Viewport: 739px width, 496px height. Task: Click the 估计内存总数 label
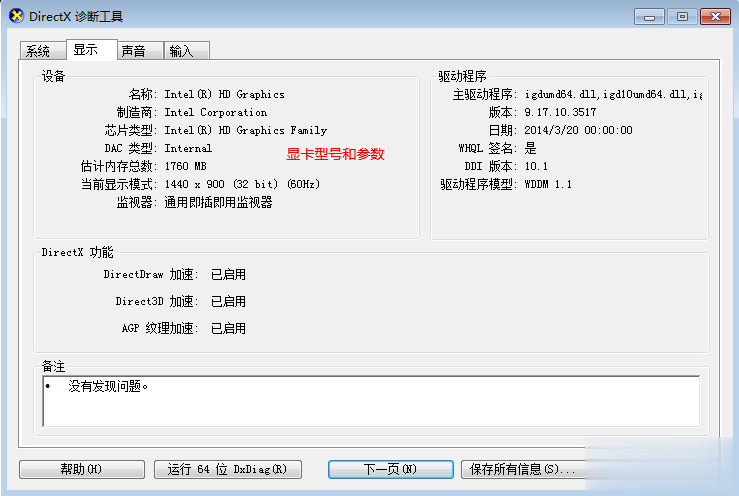click(118, 166)
